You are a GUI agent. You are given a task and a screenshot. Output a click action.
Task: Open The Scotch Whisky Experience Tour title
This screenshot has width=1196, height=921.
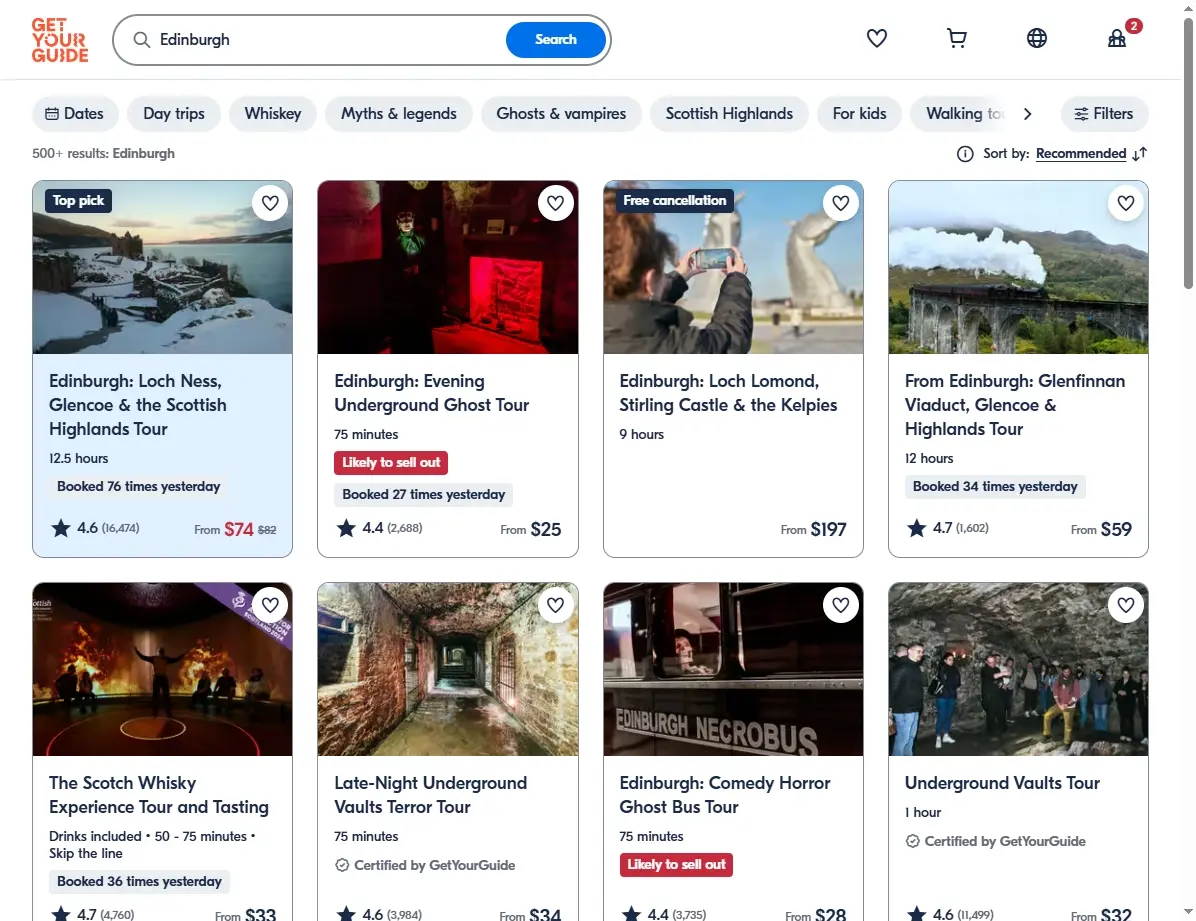point(159,795)
